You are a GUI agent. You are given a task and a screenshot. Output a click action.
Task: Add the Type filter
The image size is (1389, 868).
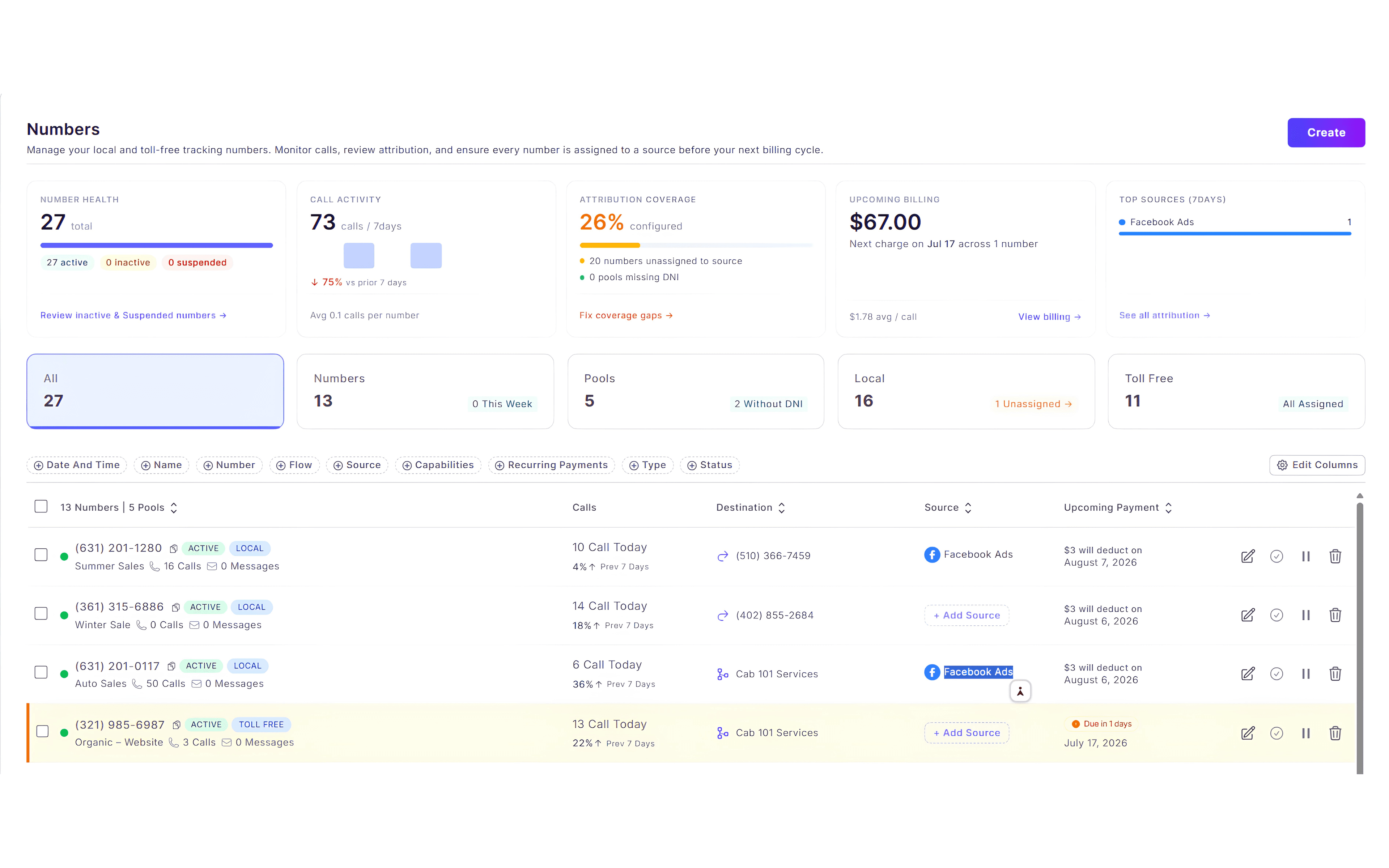pyautogui.click(x=647, y=465)
